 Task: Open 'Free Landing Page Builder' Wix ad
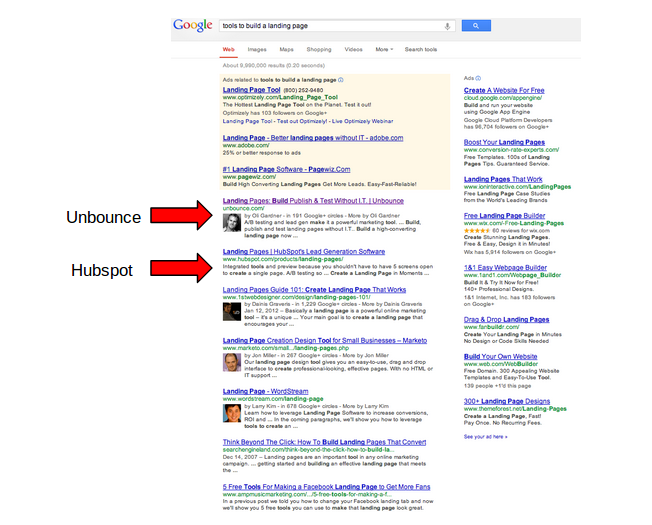[504, 216]
